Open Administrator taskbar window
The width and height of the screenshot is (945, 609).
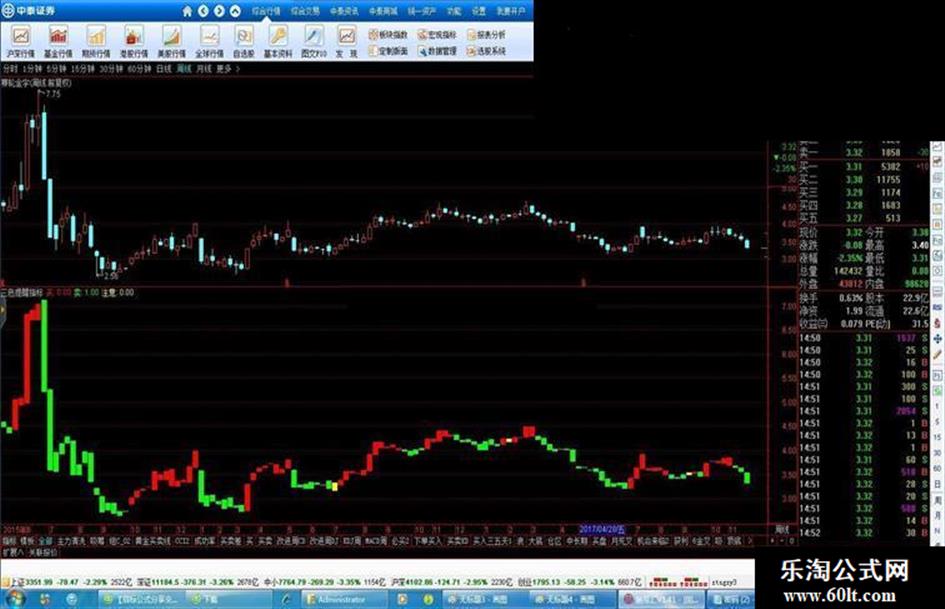pyautogui.click(x=344, y=599)
